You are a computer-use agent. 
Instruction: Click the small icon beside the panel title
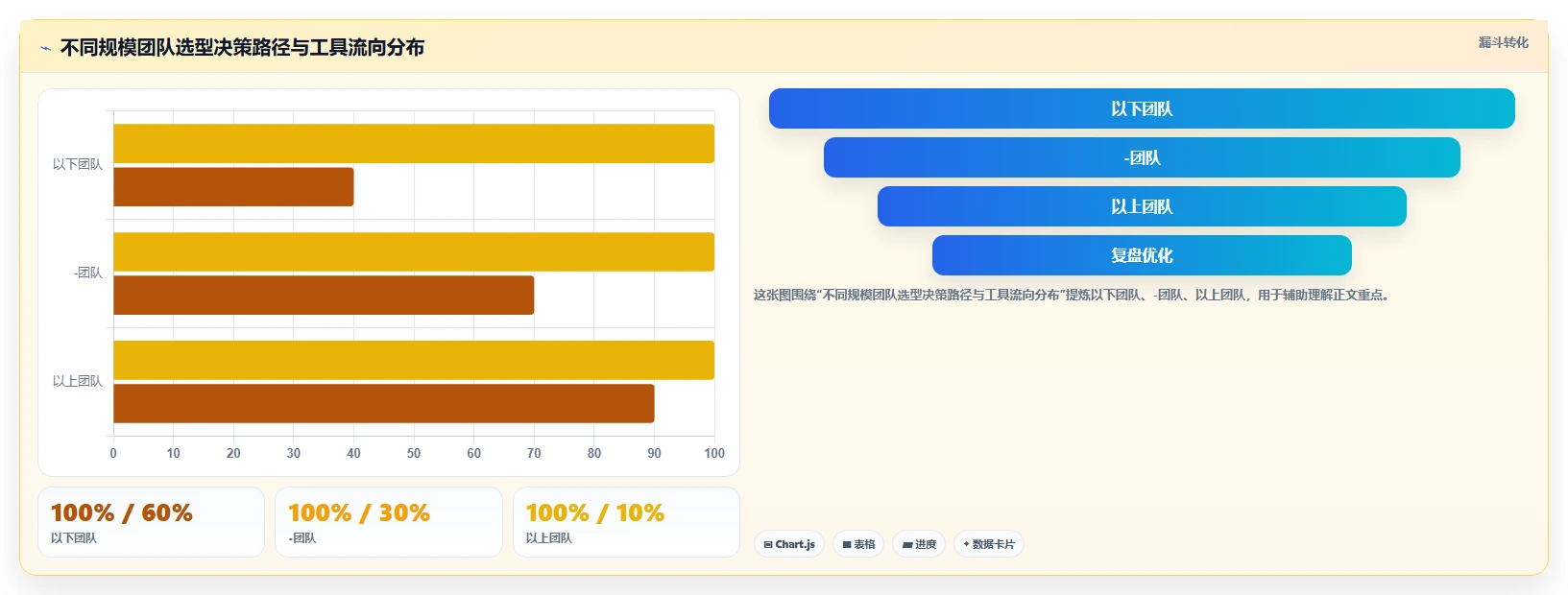(45, 48)
